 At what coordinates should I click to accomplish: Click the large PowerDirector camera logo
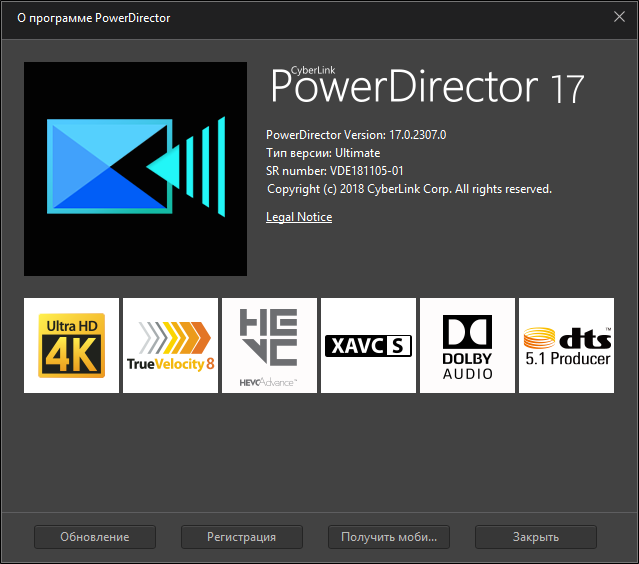pos(135,169)
